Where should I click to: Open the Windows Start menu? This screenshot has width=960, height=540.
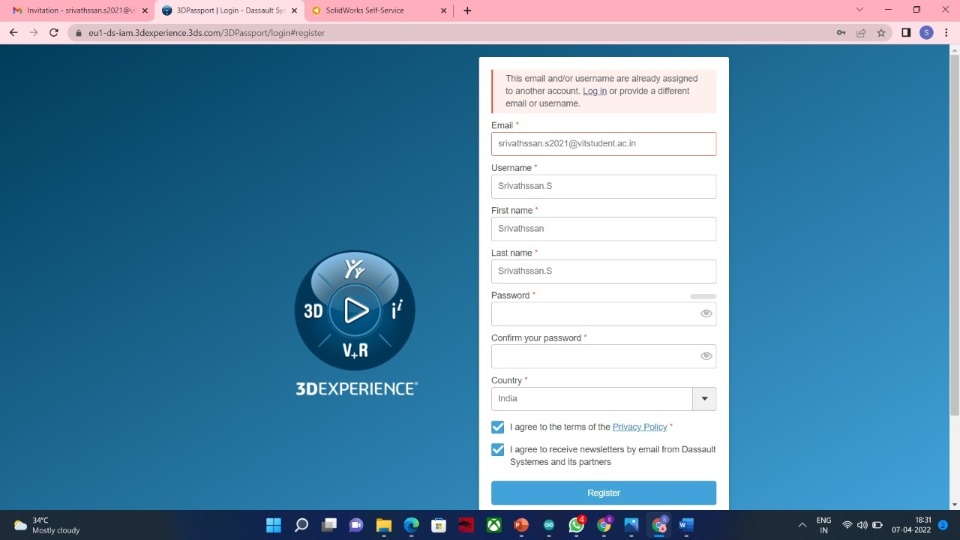point(274,525)
